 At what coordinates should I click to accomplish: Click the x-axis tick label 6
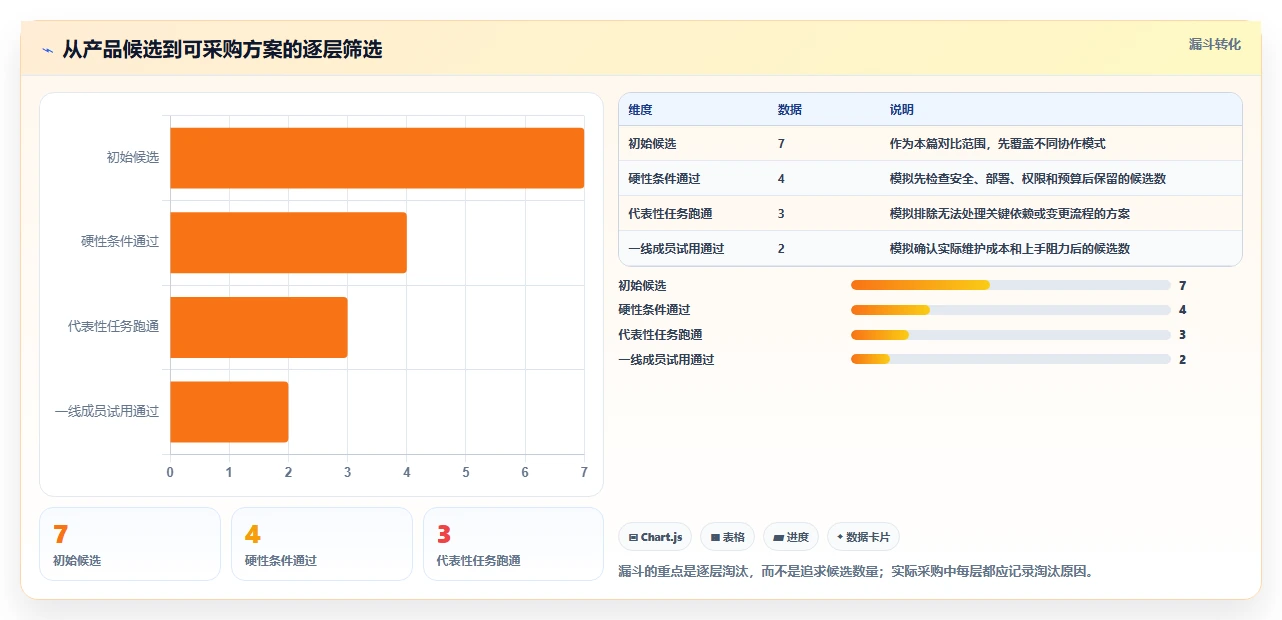pos(525,472)
